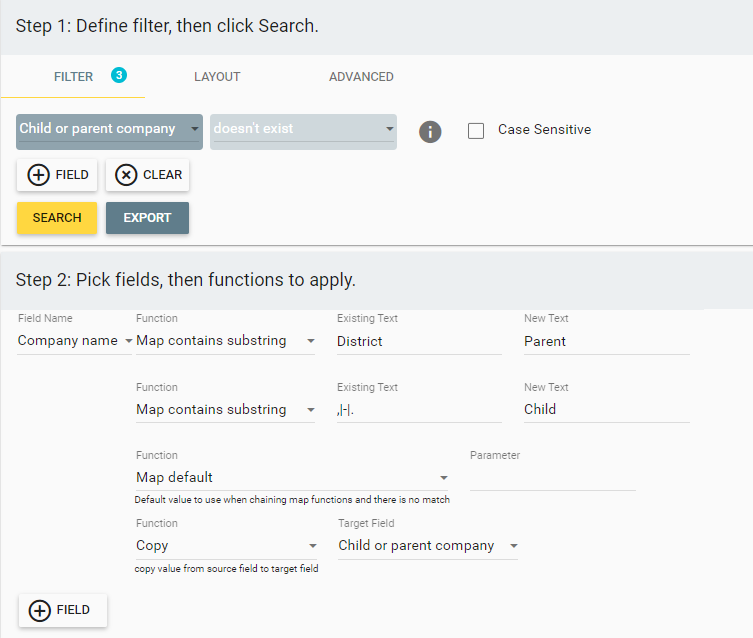Click the filter count badge showing 3
The width and height of the screenshot is (753, 638).
point(119,75)
